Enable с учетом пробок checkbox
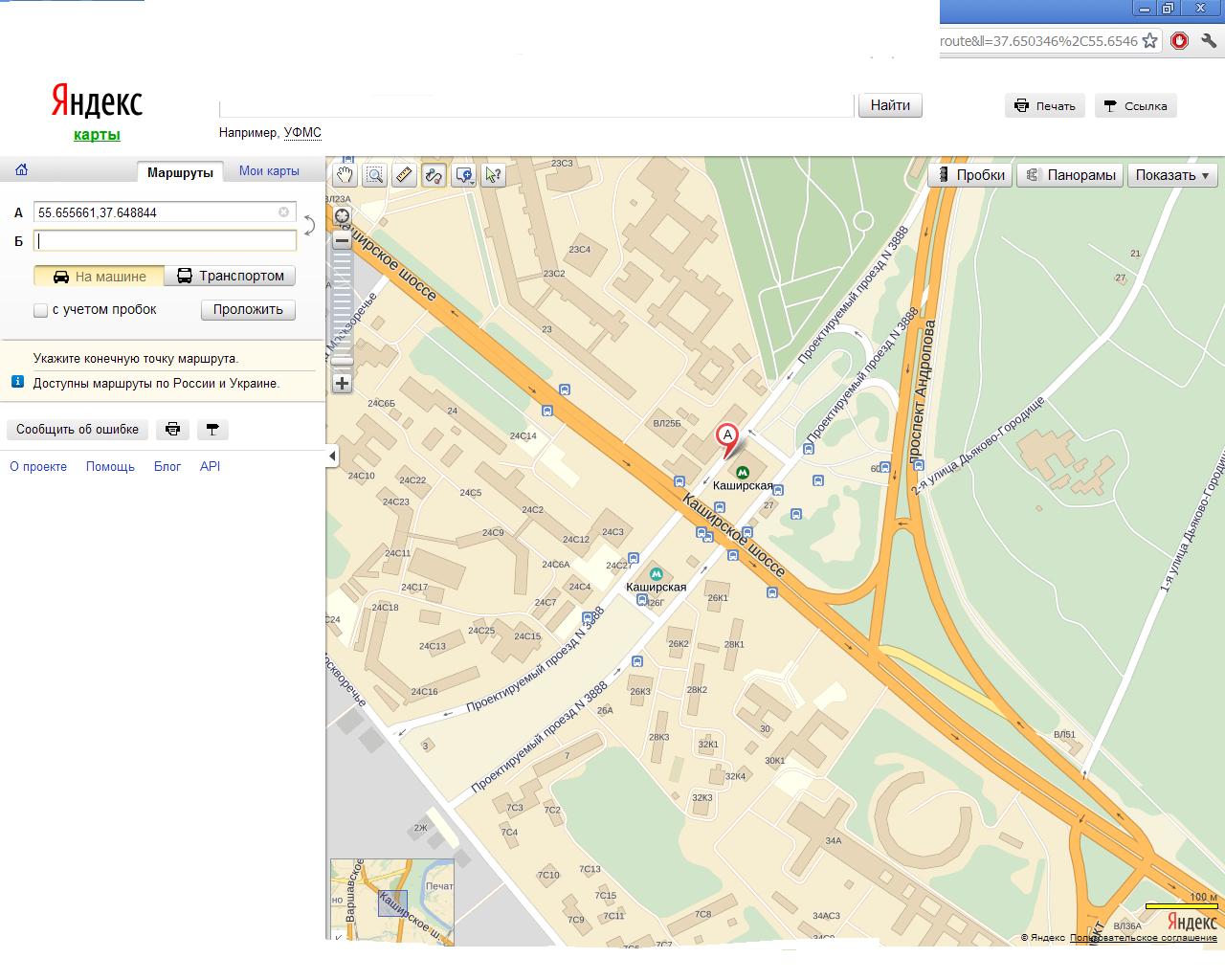 (x=40, y=310)
